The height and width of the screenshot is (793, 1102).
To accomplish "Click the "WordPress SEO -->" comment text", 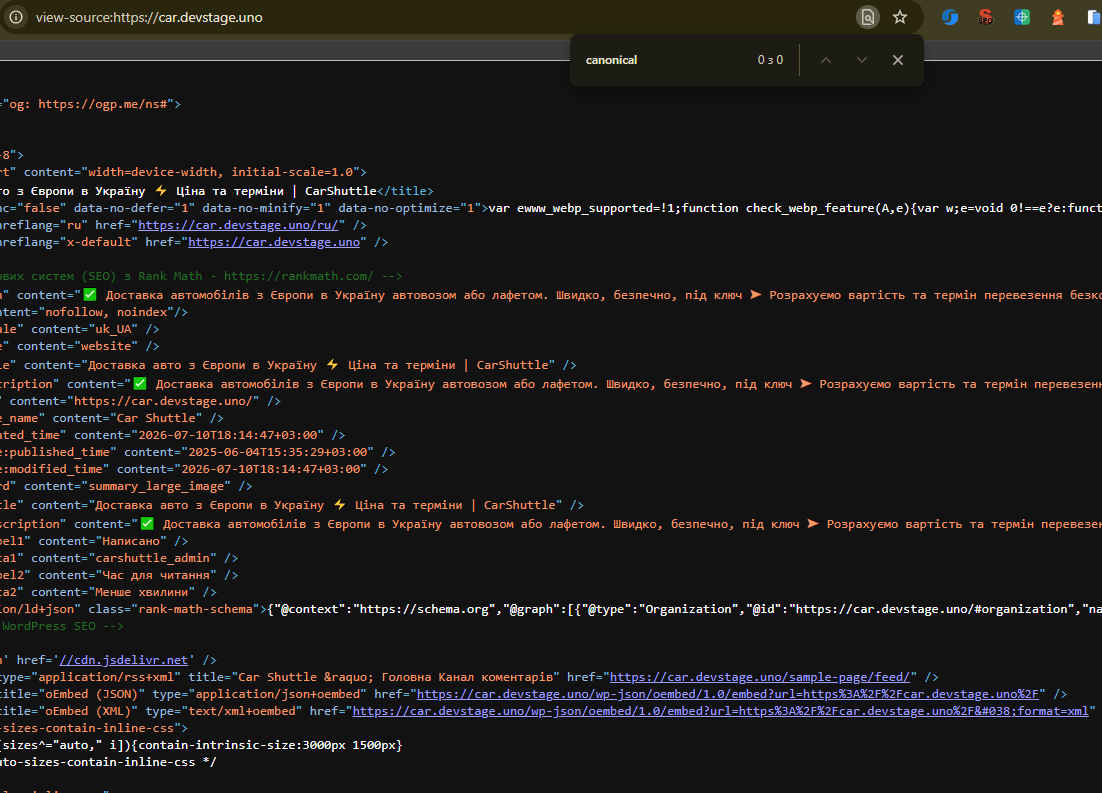I will pos(63,626).
